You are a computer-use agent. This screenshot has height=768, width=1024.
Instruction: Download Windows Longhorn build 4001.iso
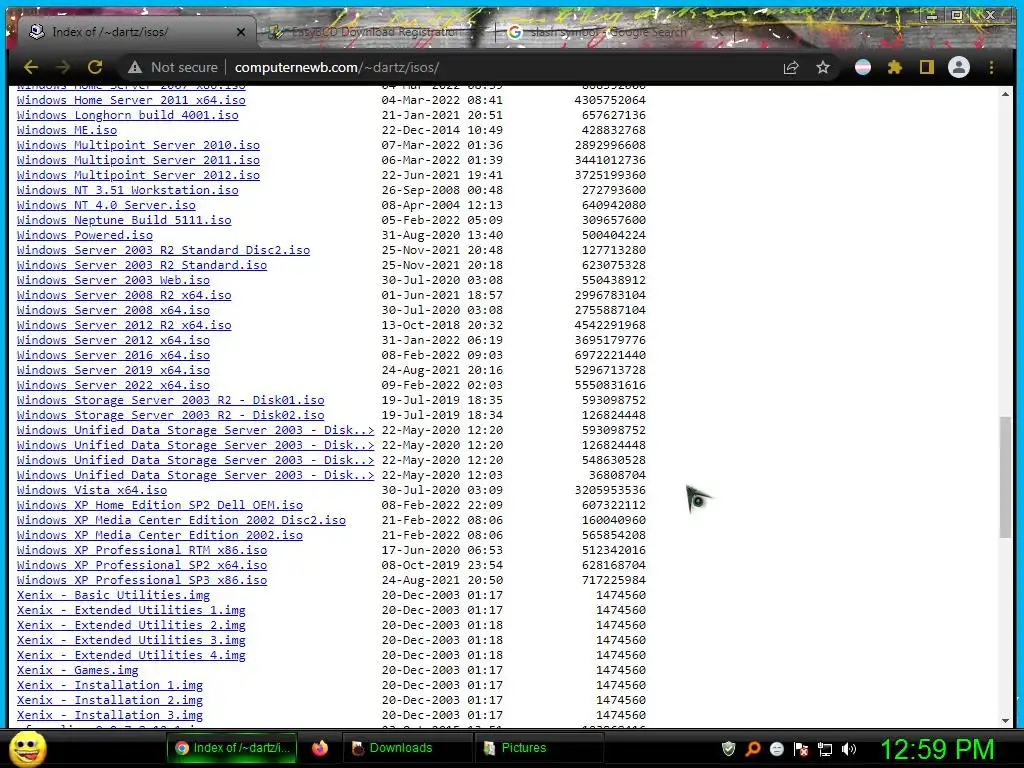(127, 115)
